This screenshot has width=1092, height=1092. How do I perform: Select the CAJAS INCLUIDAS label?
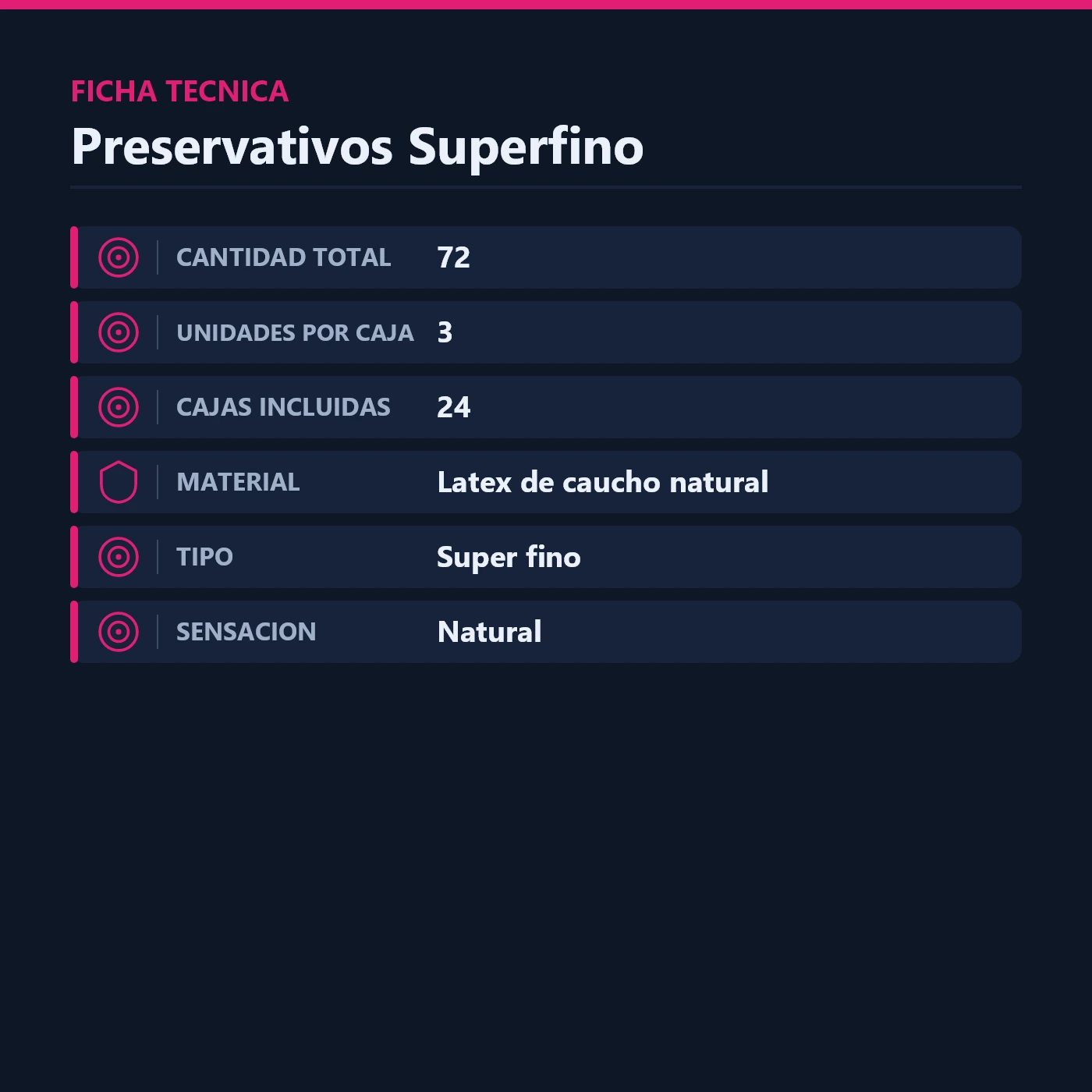pyautogui.click(x=283, y=407)
